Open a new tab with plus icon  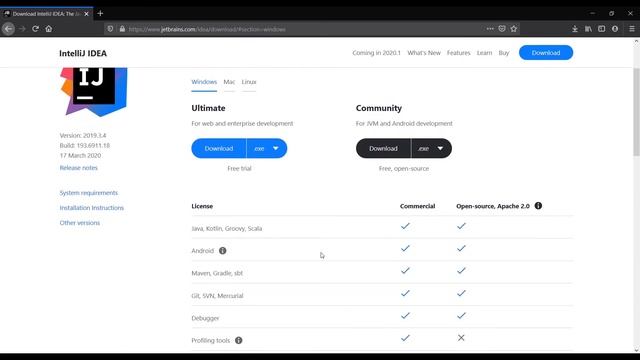100,13
